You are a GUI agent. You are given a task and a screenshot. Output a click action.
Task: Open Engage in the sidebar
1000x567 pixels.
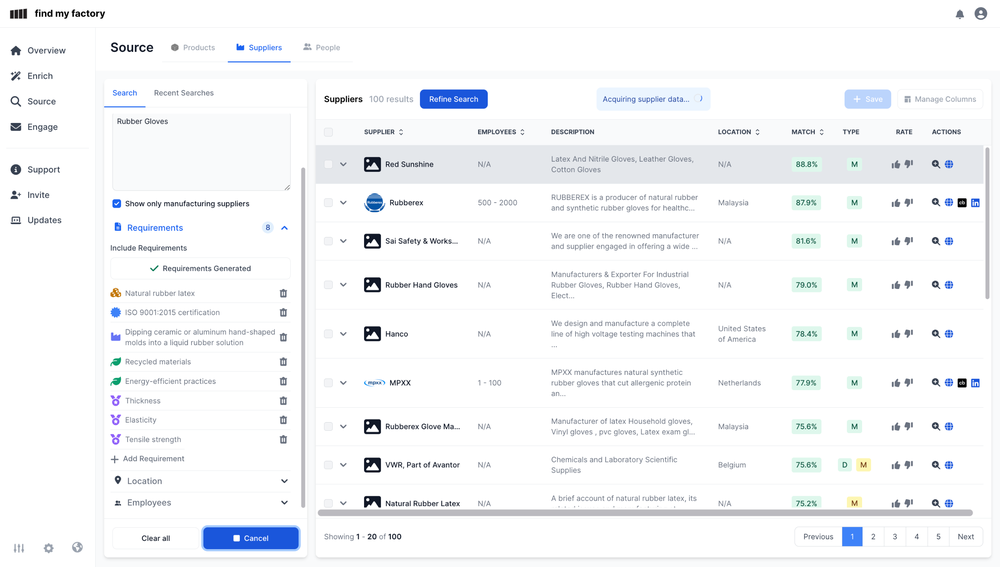pos(34,127)
